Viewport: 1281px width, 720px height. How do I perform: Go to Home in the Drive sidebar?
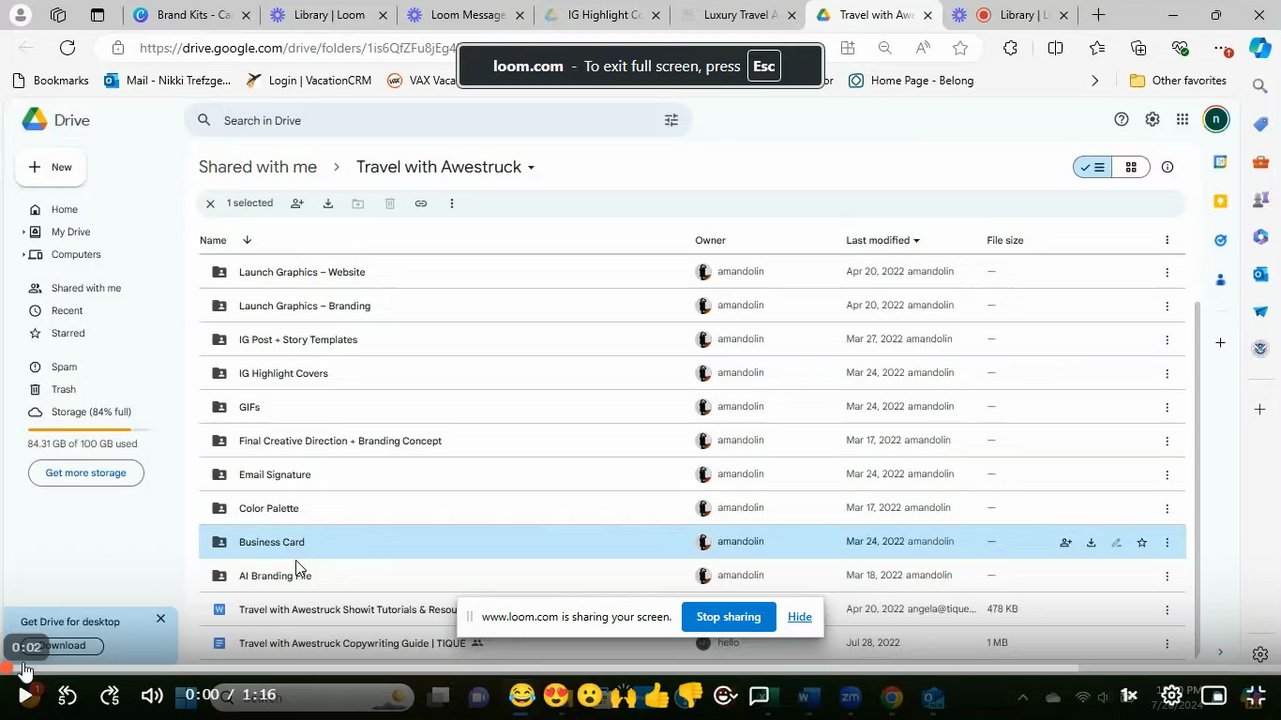64,210
